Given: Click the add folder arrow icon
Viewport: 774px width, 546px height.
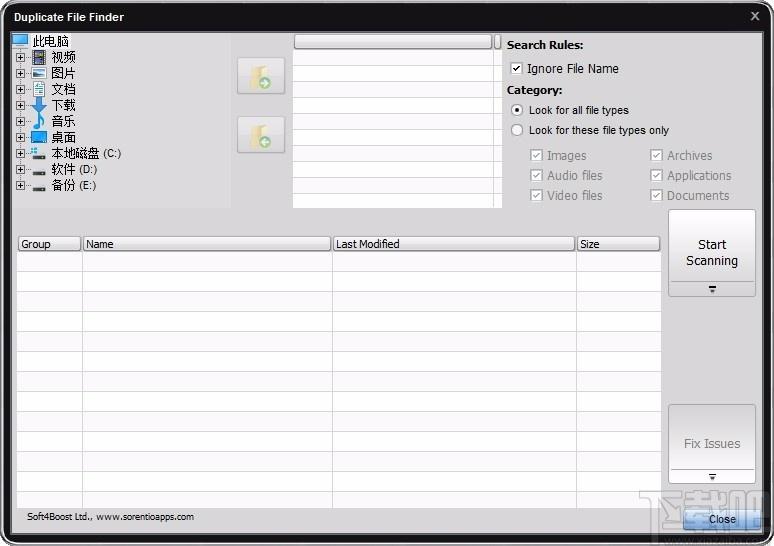Looking at the screenshot, I should click(x=261, y=76).
